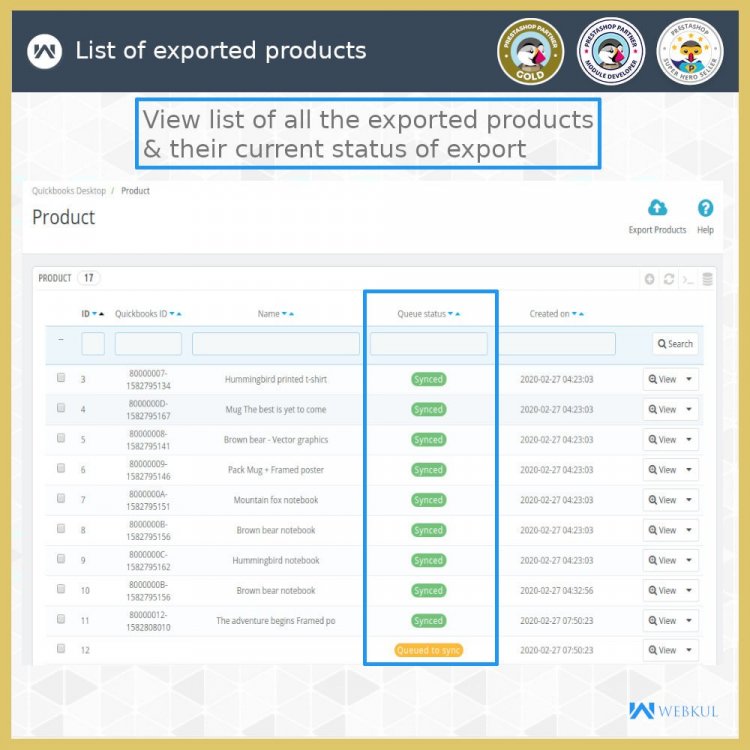This screenshot has width=750, height=750.
Task: Select checkbox for product ID 10
Action: [x=61, y=589]
